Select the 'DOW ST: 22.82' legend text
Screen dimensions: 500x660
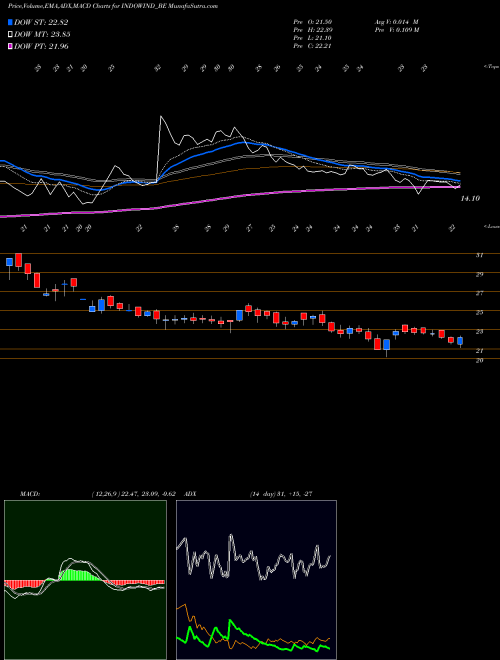pyautogui.click(x=41, y=22)
